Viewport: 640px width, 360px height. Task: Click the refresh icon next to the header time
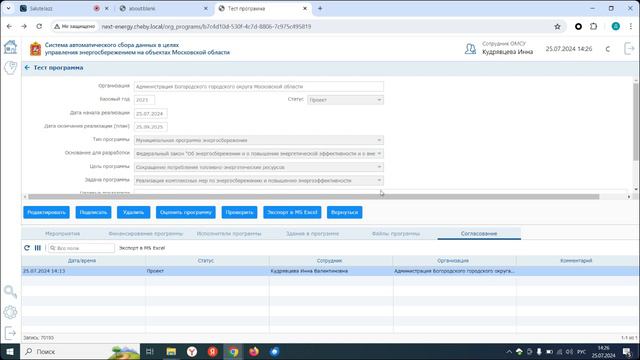tap(608, 49)
